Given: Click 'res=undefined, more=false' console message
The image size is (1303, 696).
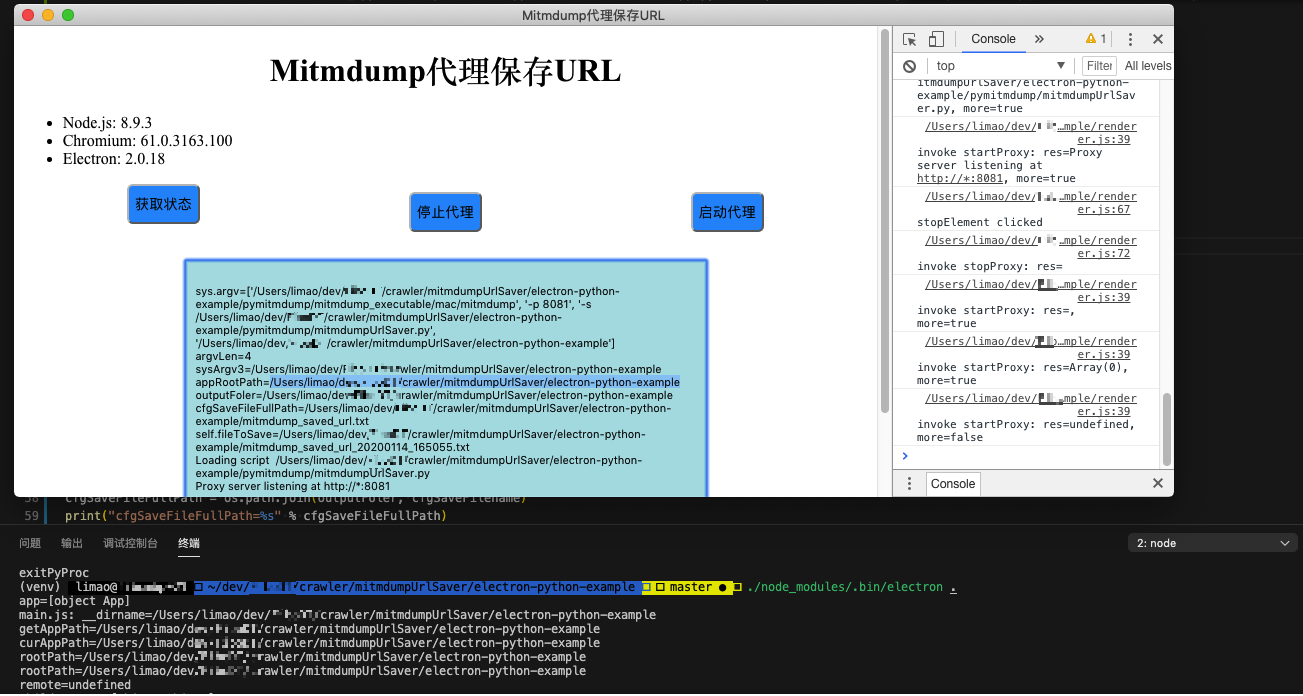Looking at the screenshot, I should click(x=1026, y=431).
